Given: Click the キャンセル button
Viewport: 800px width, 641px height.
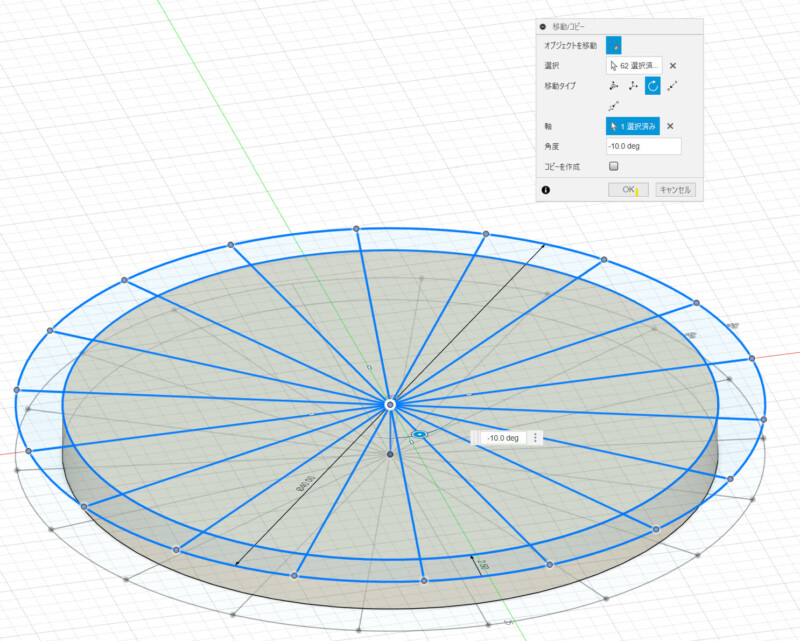Looking at the screenshot, I should coord(676,190).
